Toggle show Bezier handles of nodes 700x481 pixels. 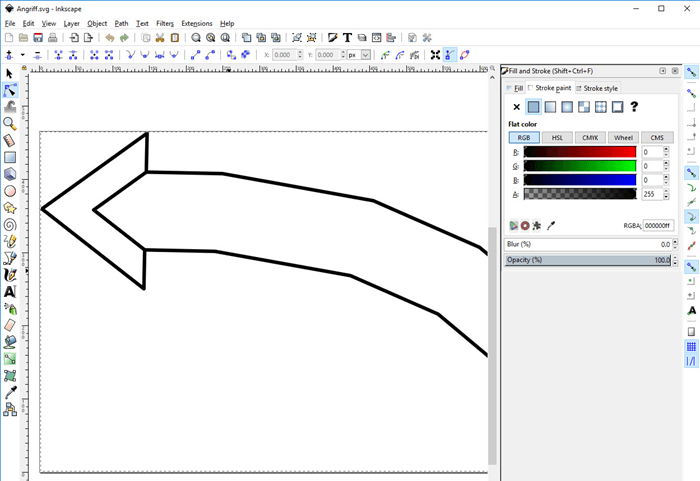coord(450,55)
